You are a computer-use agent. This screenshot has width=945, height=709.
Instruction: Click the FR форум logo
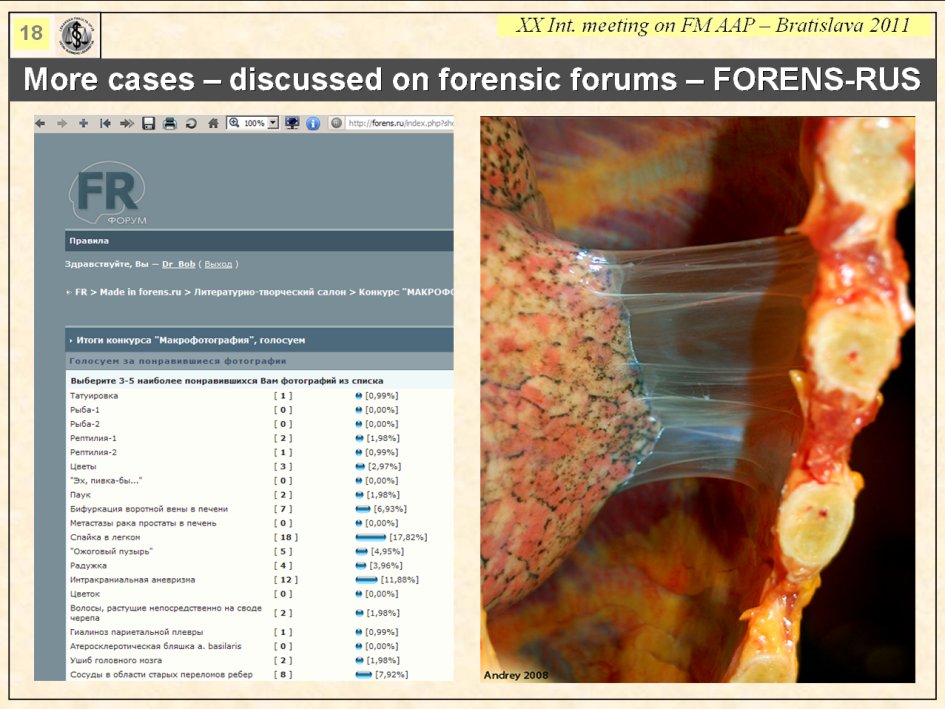click(107, 194)
